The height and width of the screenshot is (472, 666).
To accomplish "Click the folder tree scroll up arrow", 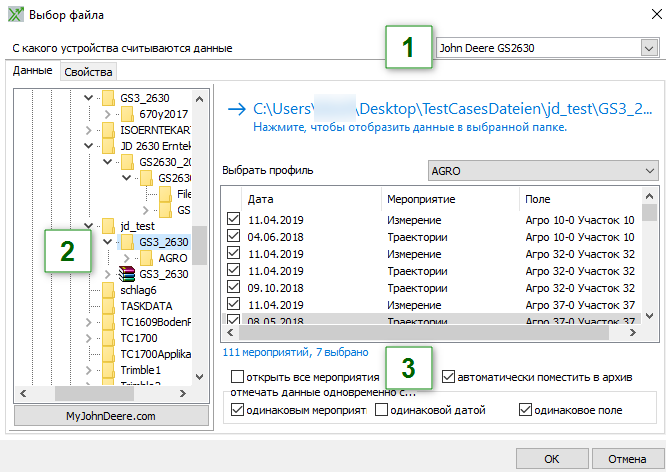I will pos(199,99).
